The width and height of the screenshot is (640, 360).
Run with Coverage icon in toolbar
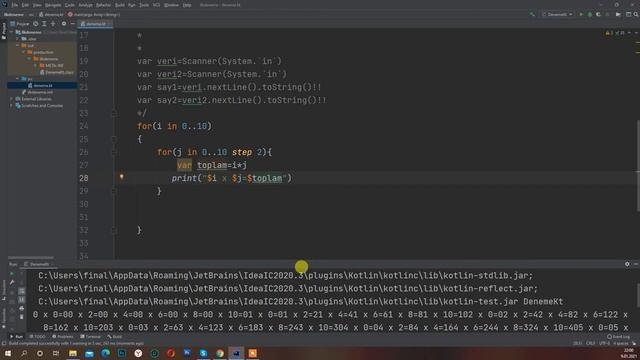pos(598,14)
